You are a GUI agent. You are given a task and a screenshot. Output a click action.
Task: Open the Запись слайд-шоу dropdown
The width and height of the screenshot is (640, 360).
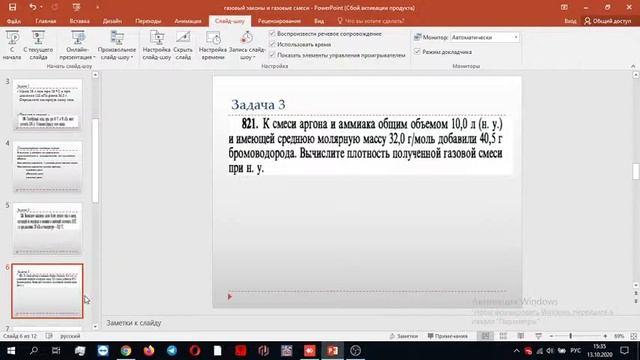click(x=247, y=45)
